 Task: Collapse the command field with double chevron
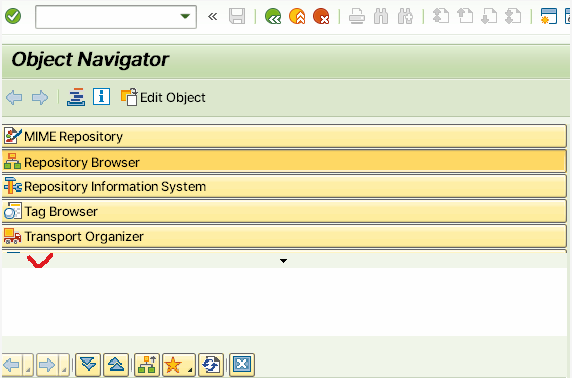tap(212, 16)
